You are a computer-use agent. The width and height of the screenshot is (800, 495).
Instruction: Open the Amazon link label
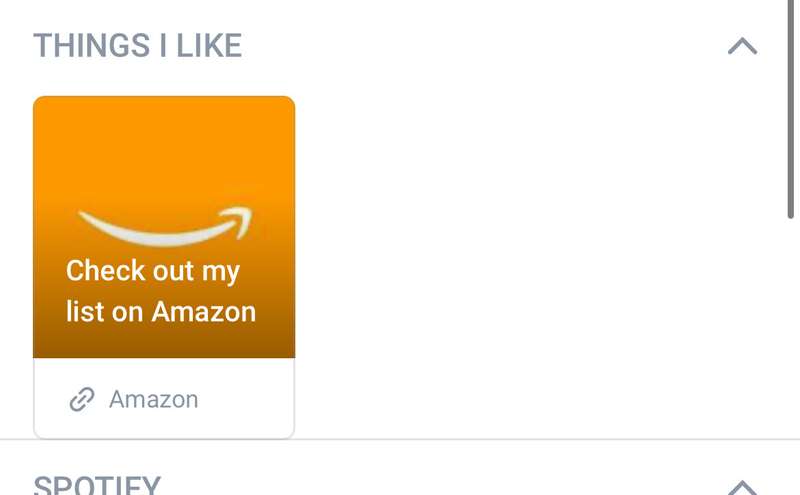tap(154, 399)
